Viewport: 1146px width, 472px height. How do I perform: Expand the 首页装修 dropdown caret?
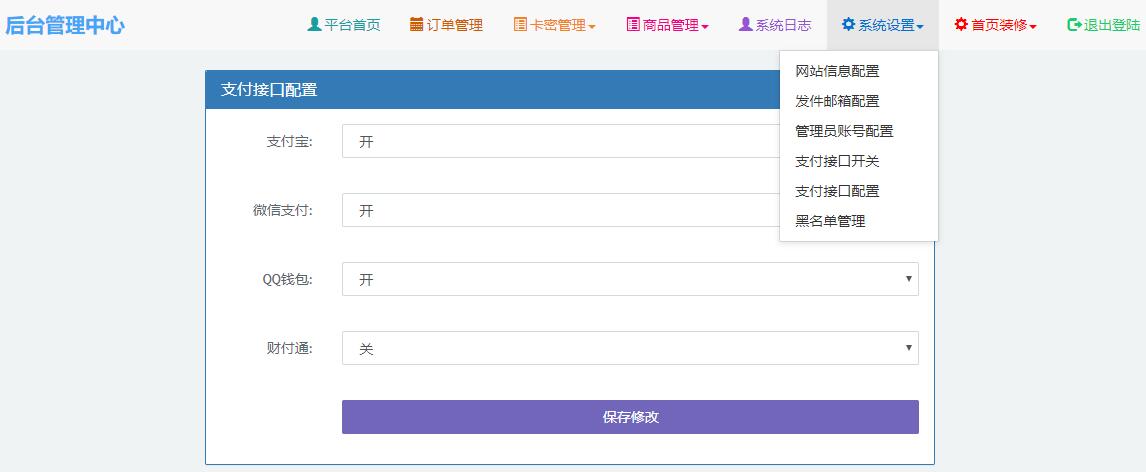[1033, 27]
